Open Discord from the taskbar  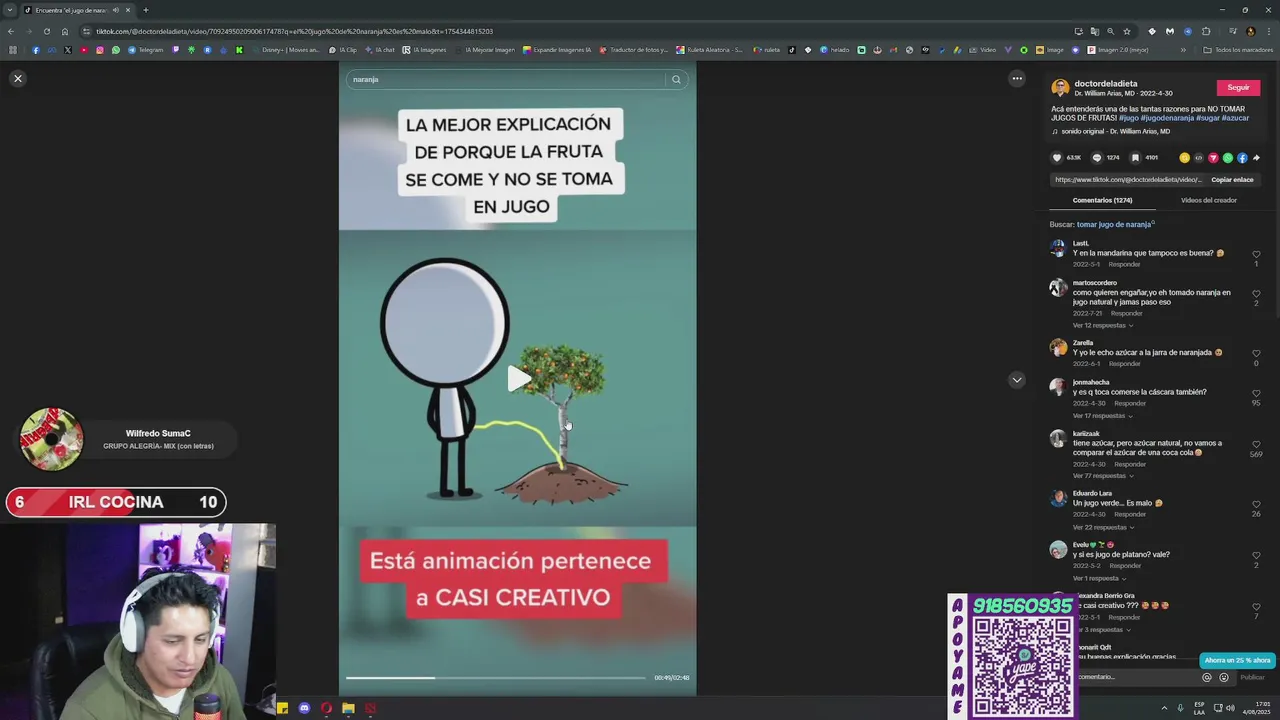point(304,708)
